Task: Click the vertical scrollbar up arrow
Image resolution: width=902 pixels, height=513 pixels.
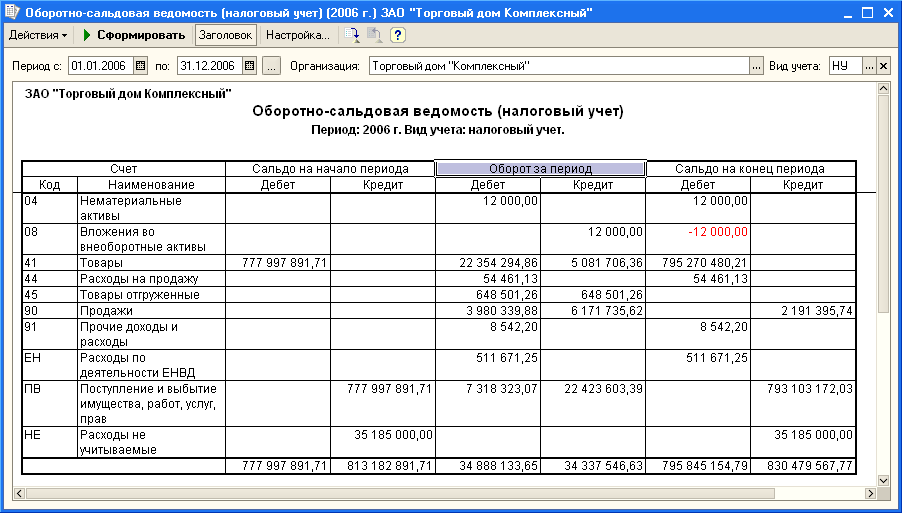Action: click(x=883, y=89)
